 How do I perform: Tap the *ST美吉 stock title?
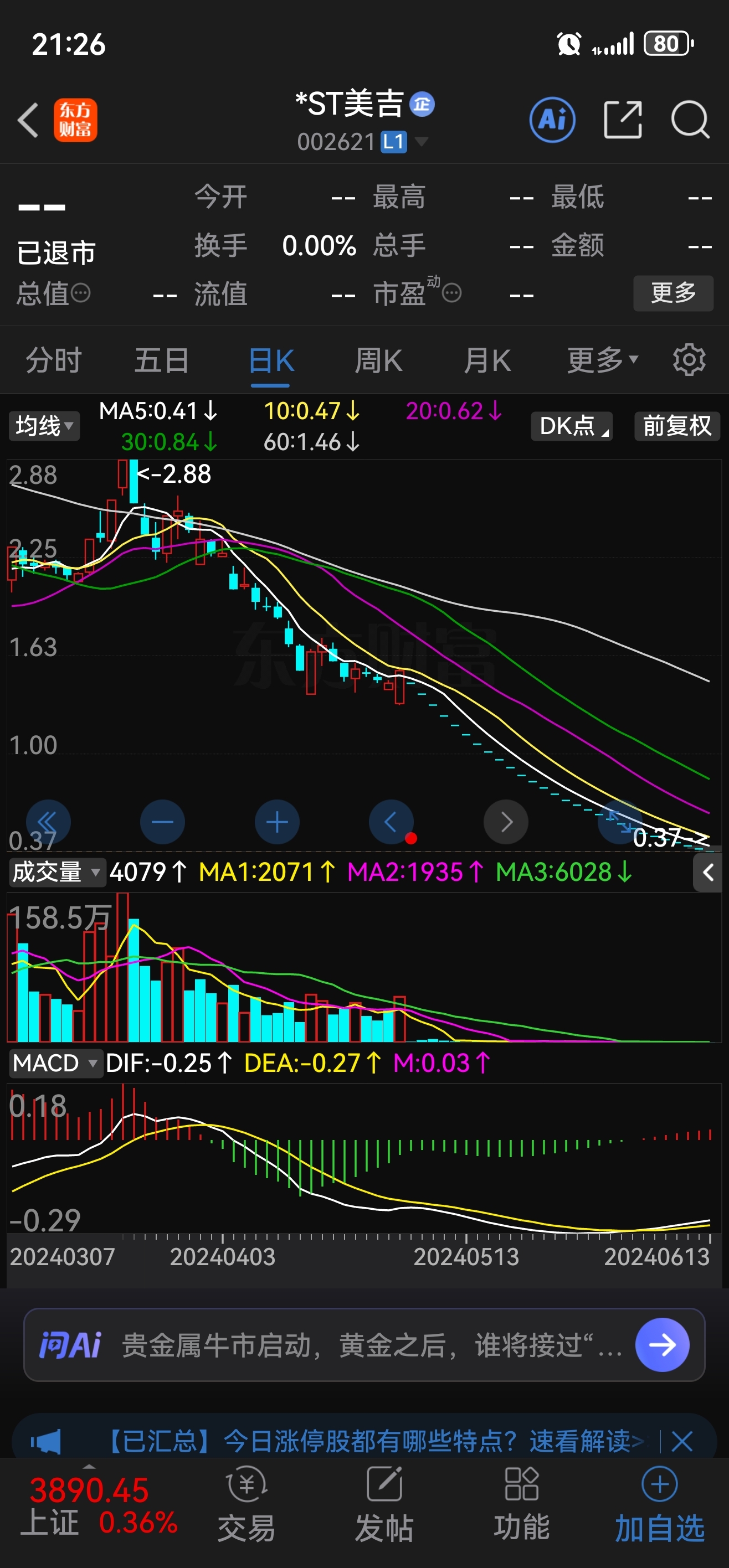click(x=350, y=104)
